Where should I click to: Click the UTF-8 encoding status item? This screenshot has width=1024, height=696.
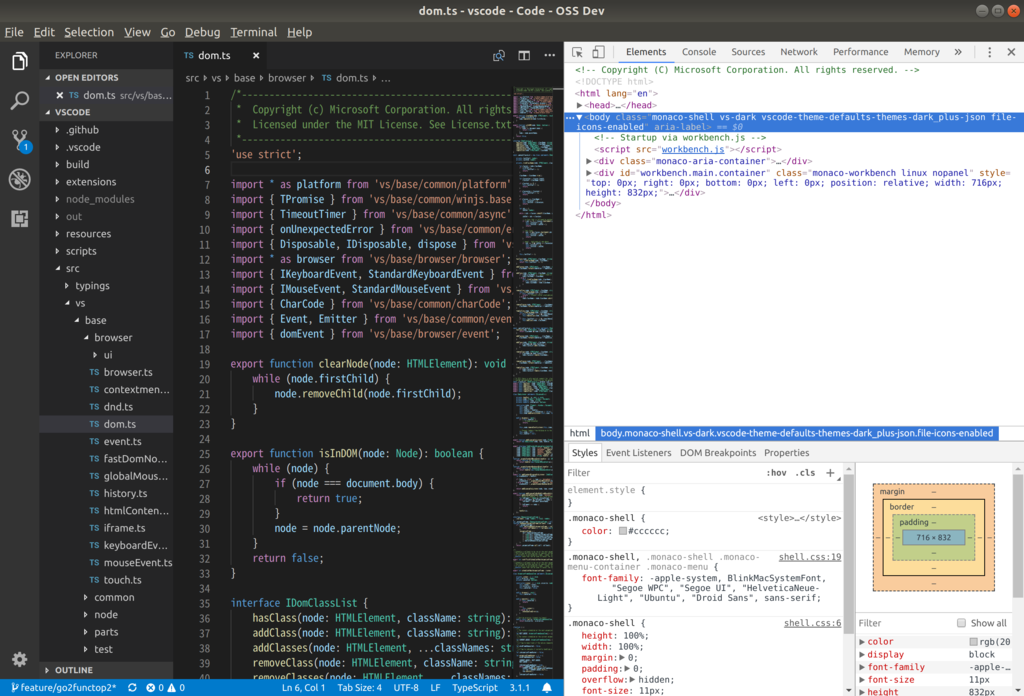[x=406, y=688]
